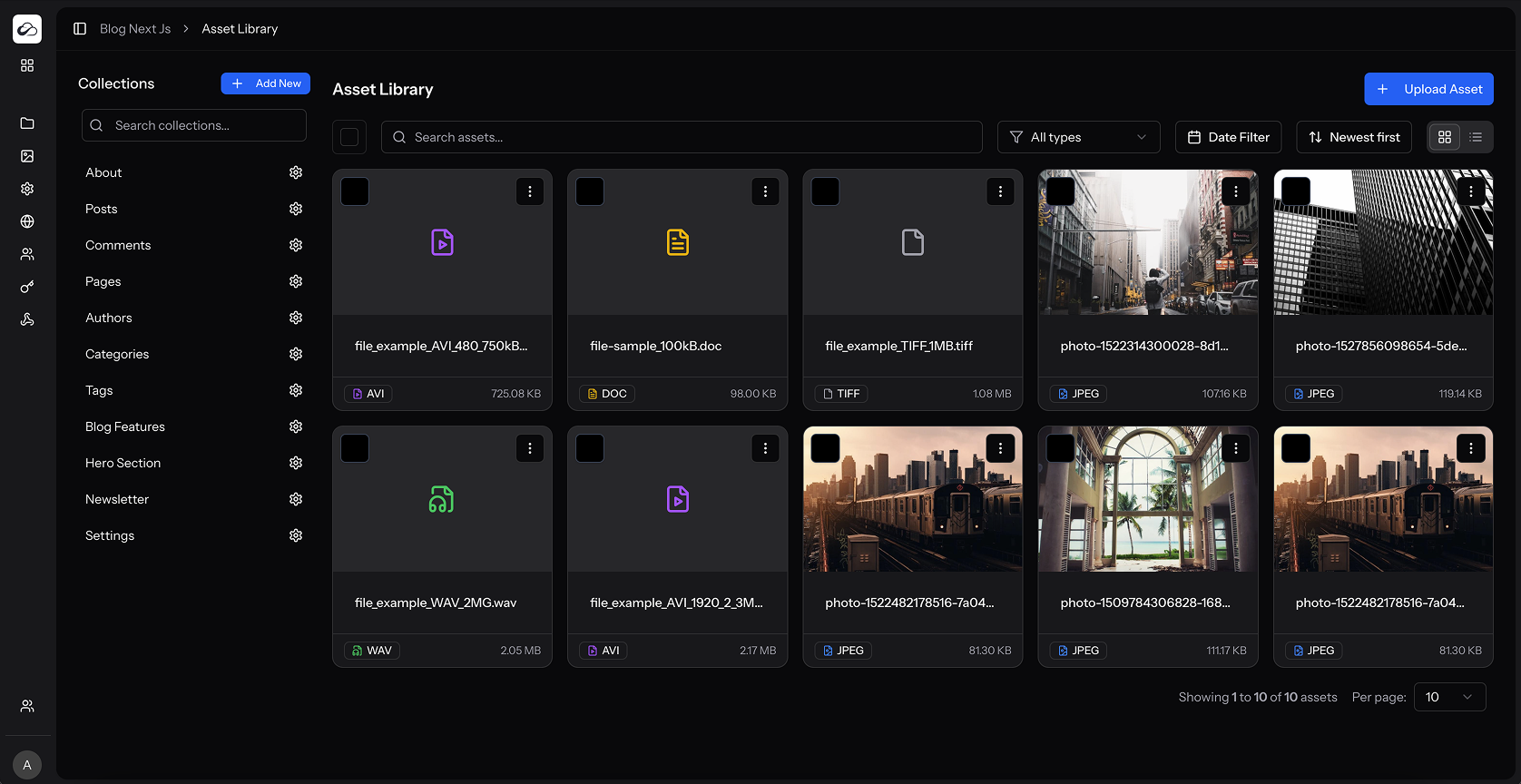Toggle the sidebar panel icon

80,29
